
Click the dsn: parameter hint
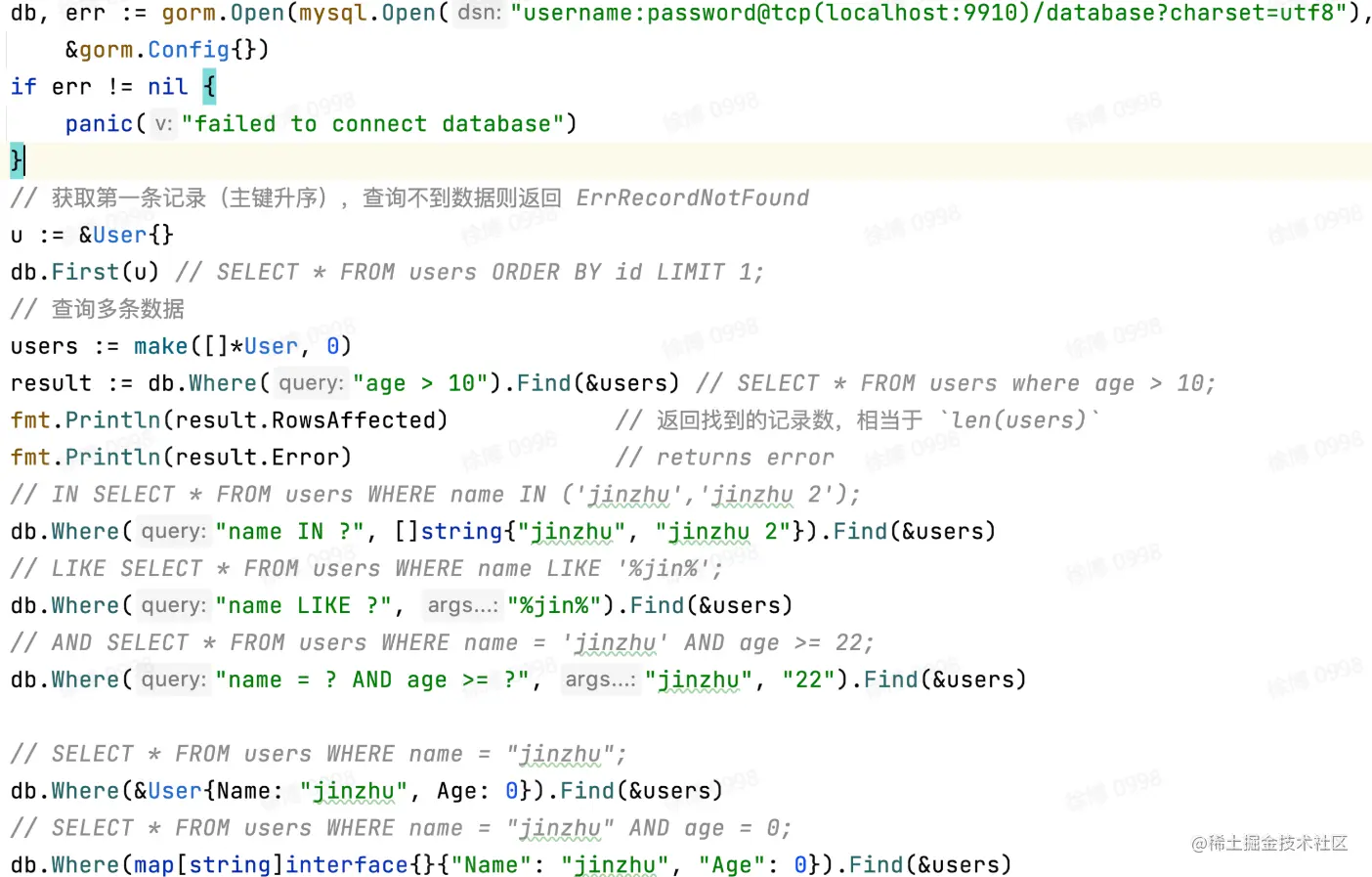(x=479, y=13)
